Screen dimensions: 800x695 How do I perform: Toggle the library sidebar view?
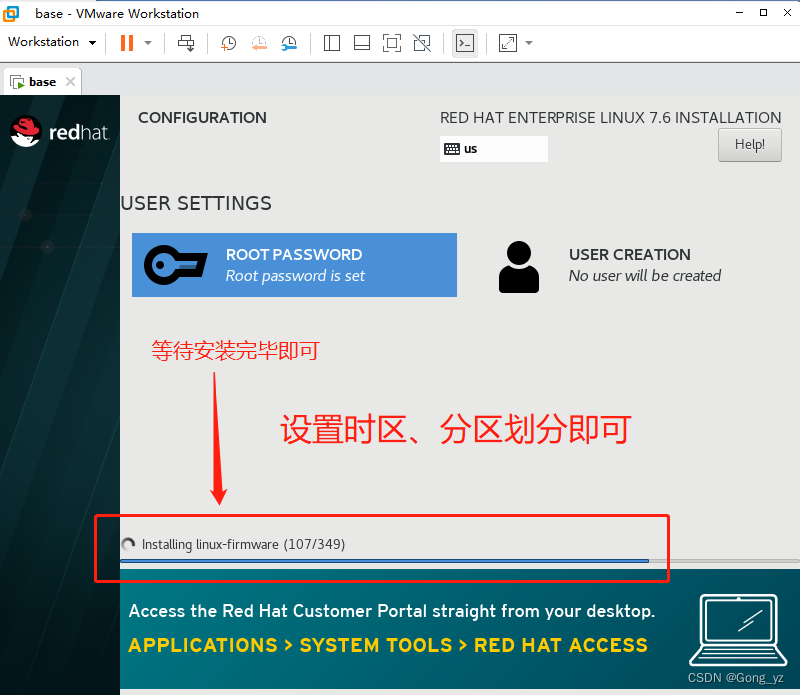click(x=332, y=43)
